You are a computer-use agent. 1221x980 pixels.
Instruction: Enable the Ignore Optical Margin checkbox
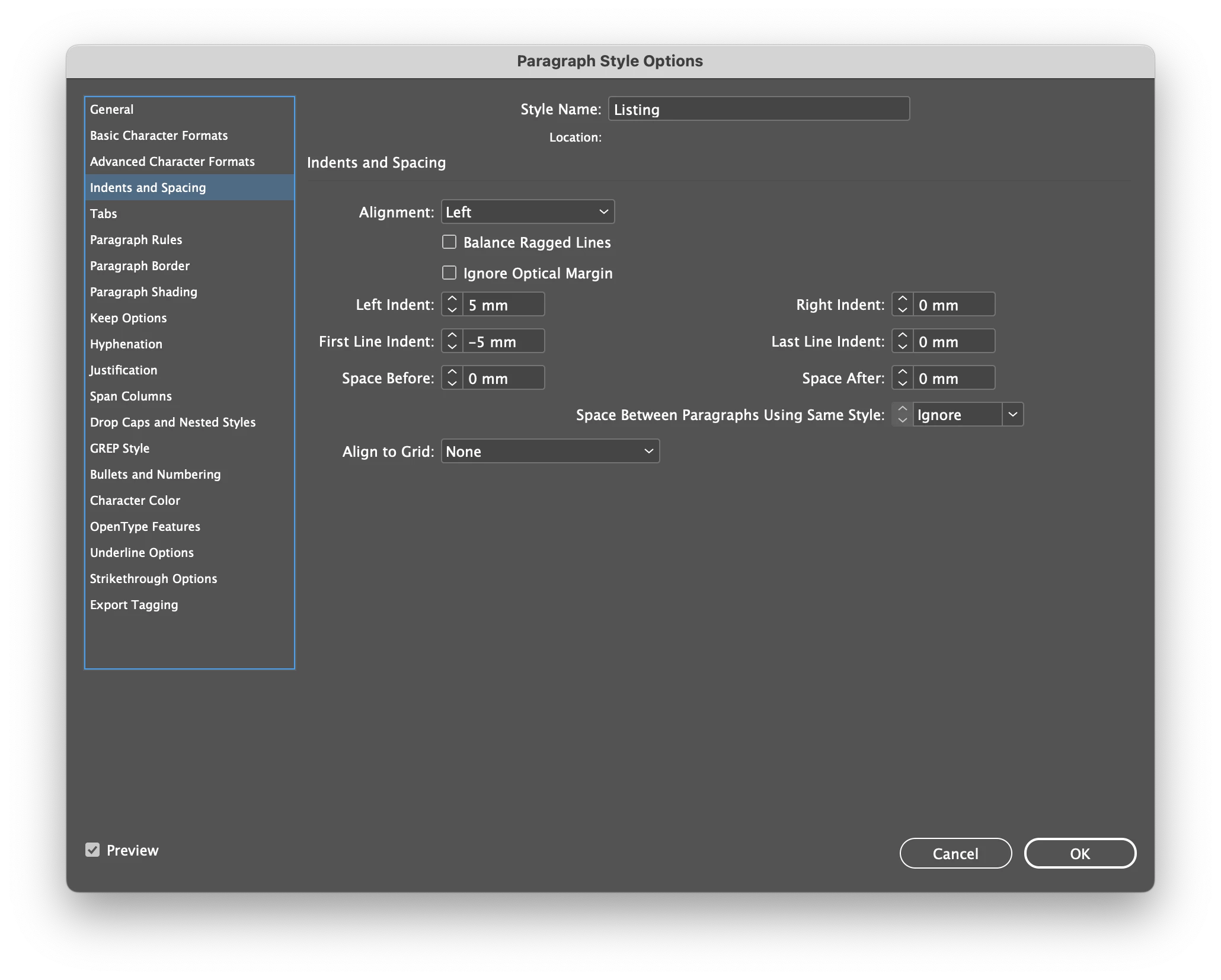[449, 273]
